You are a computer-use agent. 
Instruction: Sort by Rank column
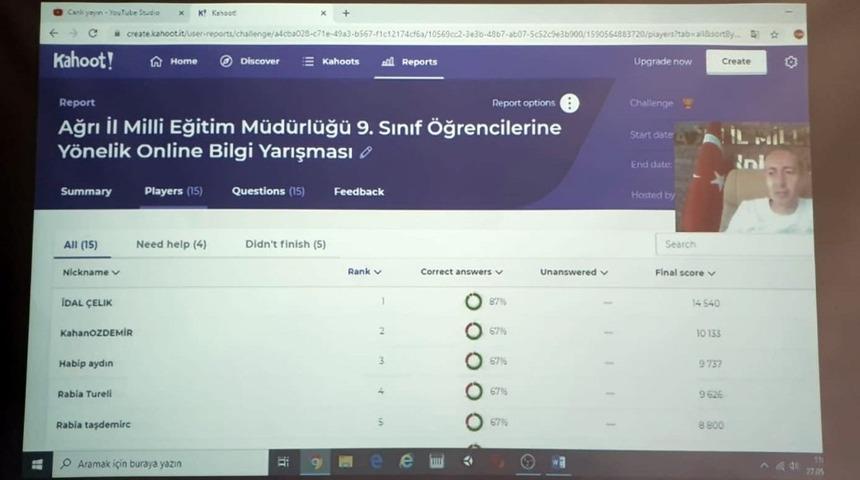tap(364, 272)
